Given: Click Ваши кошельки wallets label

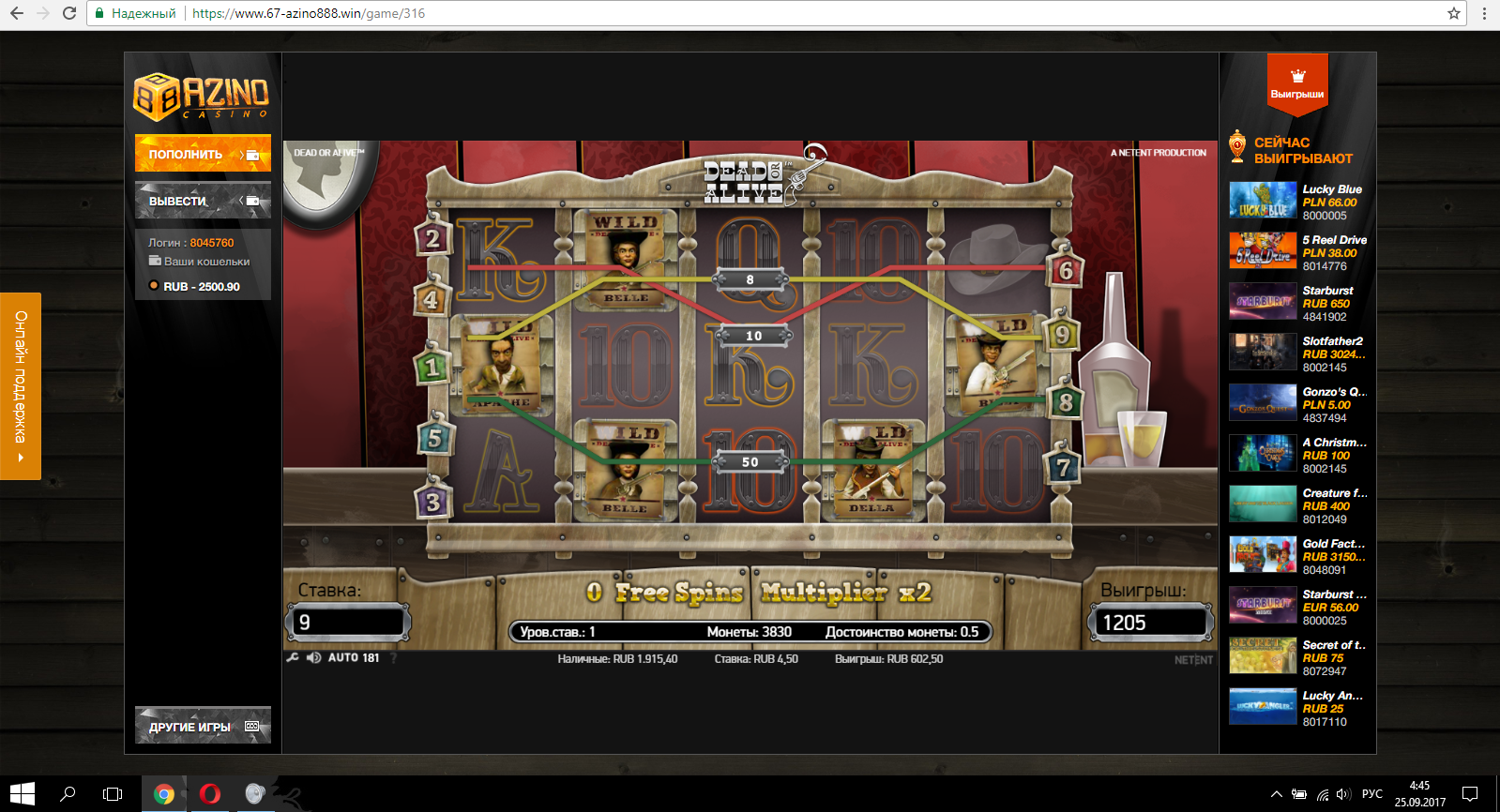Looking at the screenshot, I should pos(206,262).
